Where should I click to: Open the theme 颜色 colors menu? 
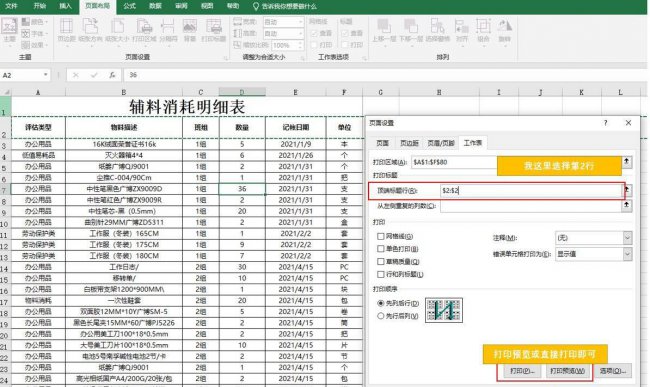35,22
